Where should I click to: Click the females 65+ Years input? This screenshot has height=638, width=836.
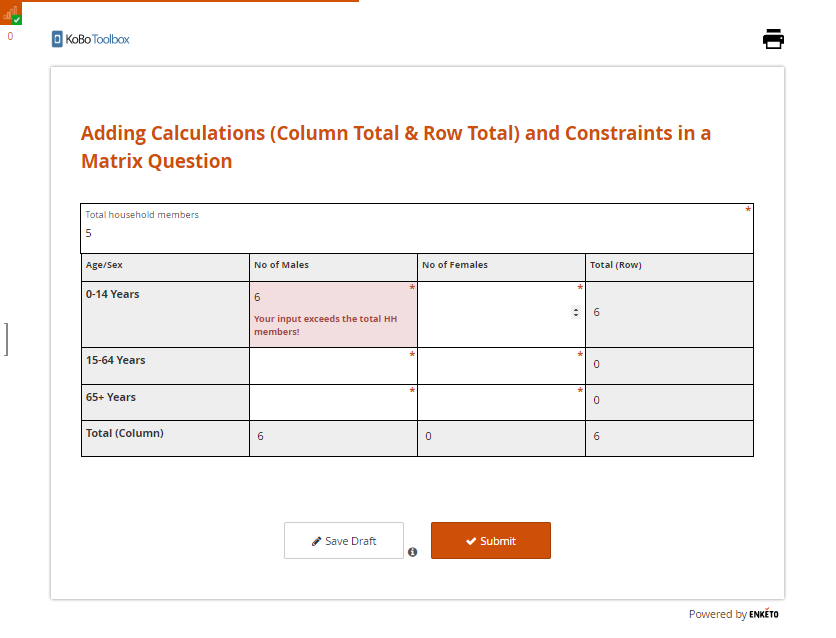(x=501, y=403)
